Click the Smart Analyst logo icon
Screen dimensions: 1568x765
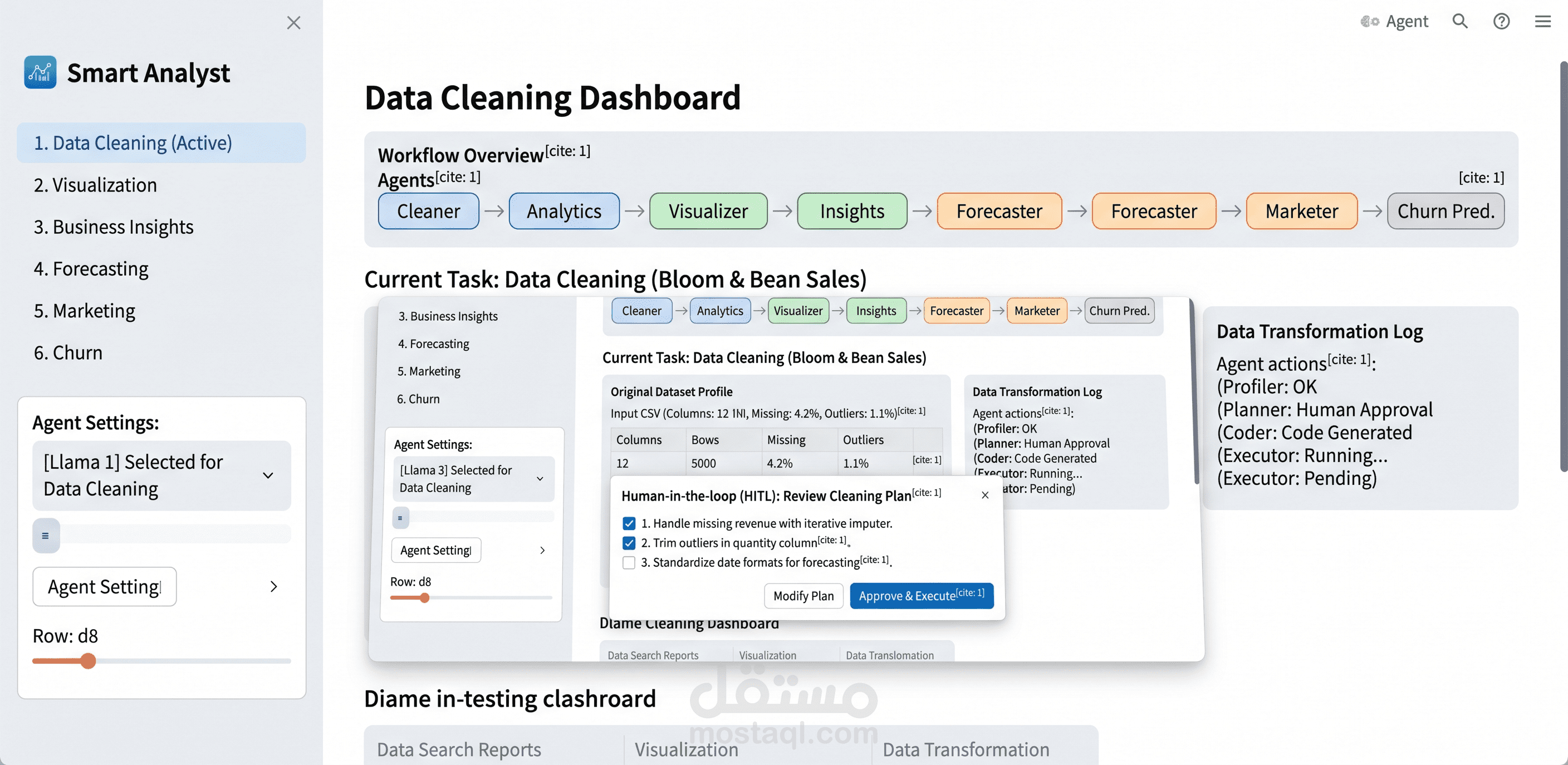[40, 72]
